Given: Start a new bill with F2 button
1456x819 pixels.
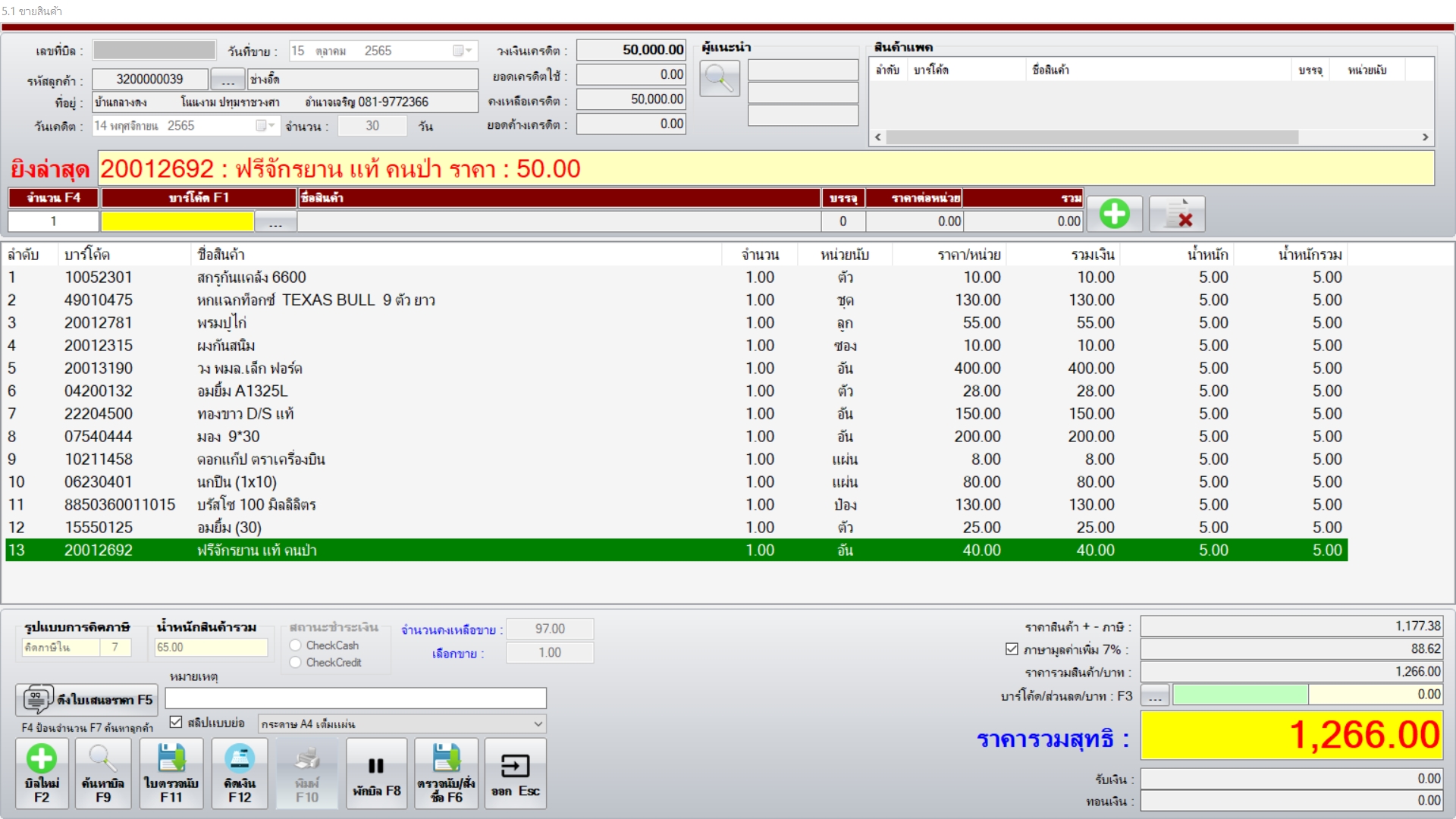Looking at the screenshot, I should point(42,773).
